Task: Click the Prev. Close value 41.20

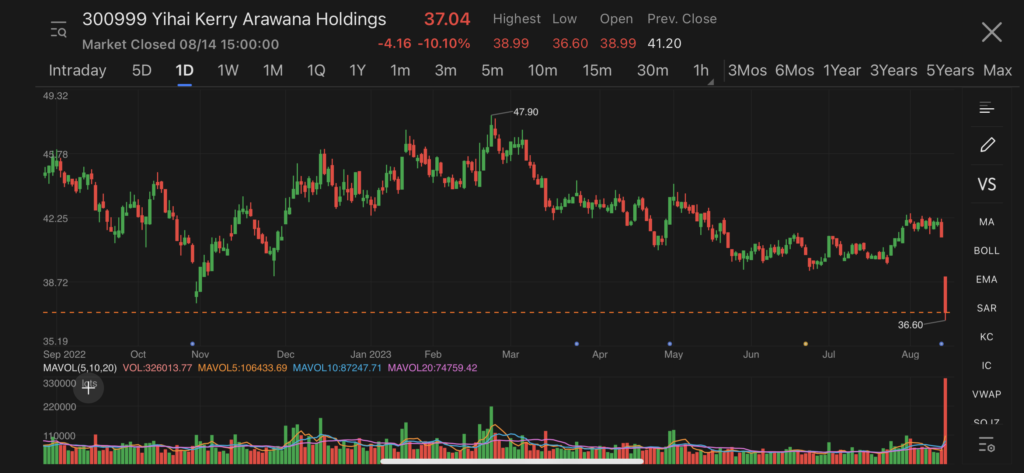Action: click(664, 44)
